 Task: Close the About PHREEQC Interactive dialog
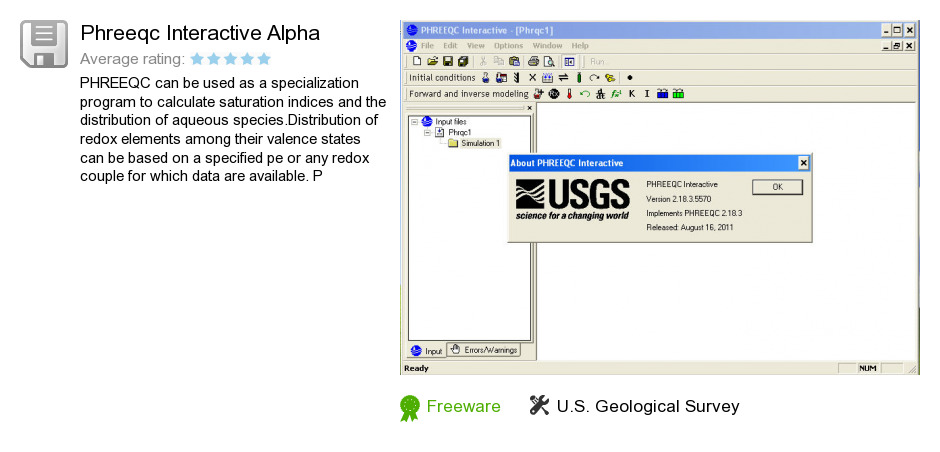click(x=803, y=162)
